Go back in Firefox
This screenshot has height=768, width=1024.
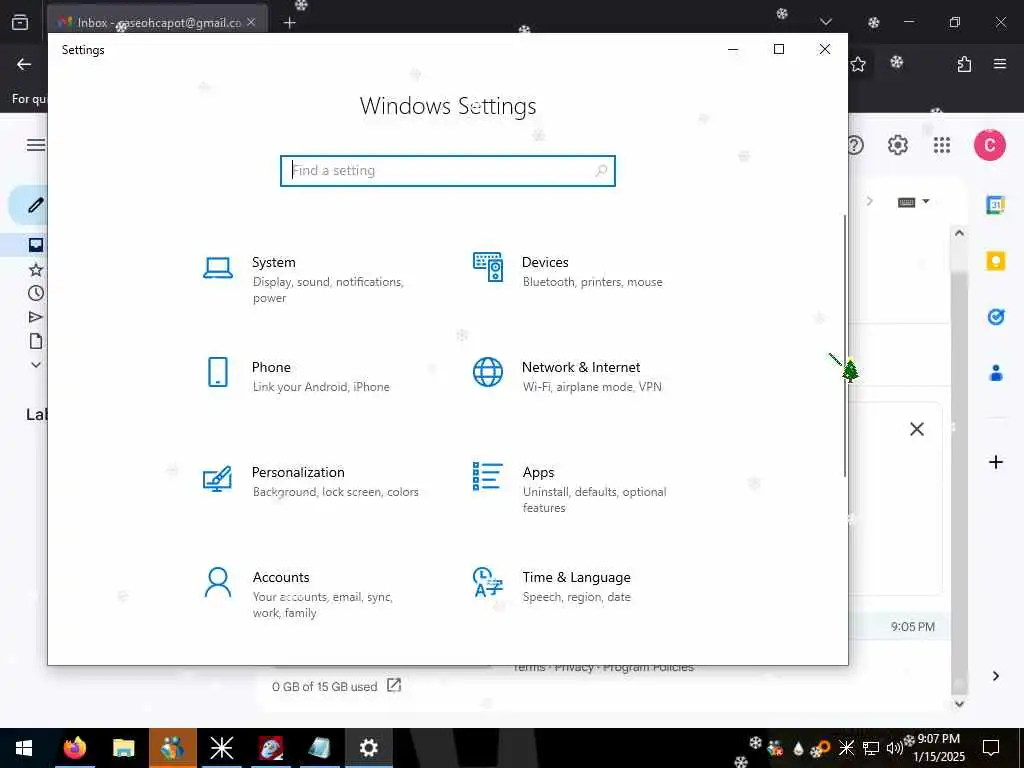[24, 64]
